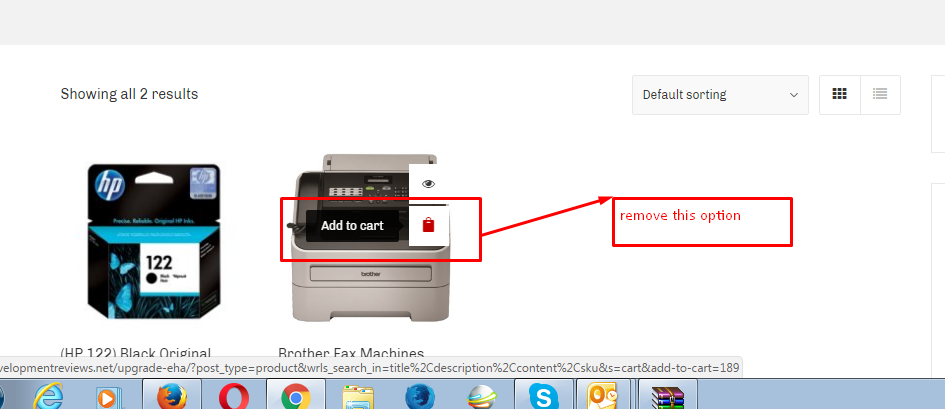Open the Default sorting dropdown
945x409 pixels.
(x=720, y=95)
